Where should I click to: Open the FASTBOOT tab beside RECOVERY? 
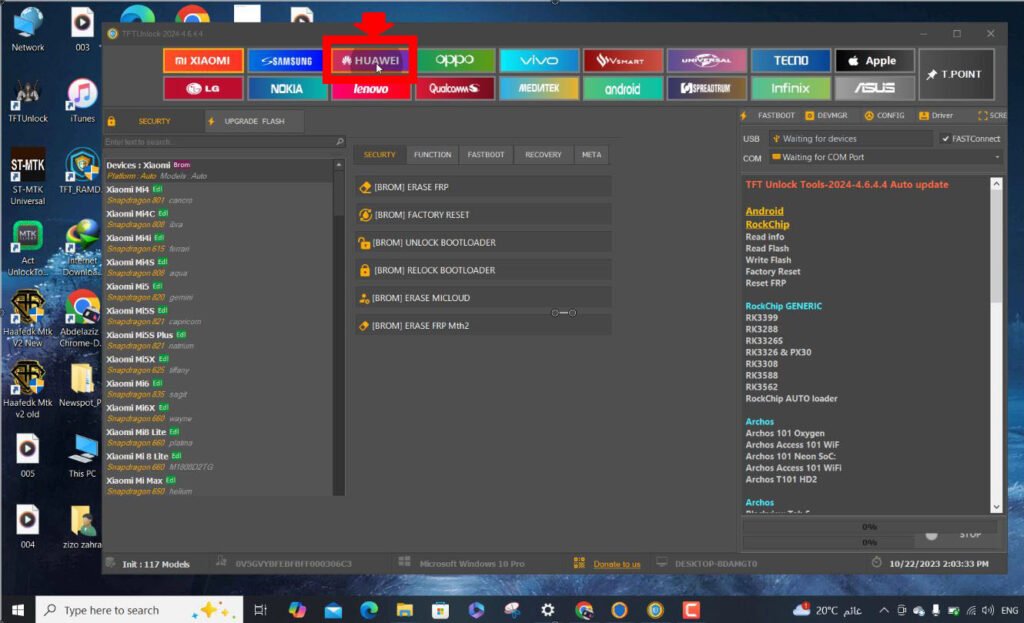pyautogui.click(x=486, y=155)
